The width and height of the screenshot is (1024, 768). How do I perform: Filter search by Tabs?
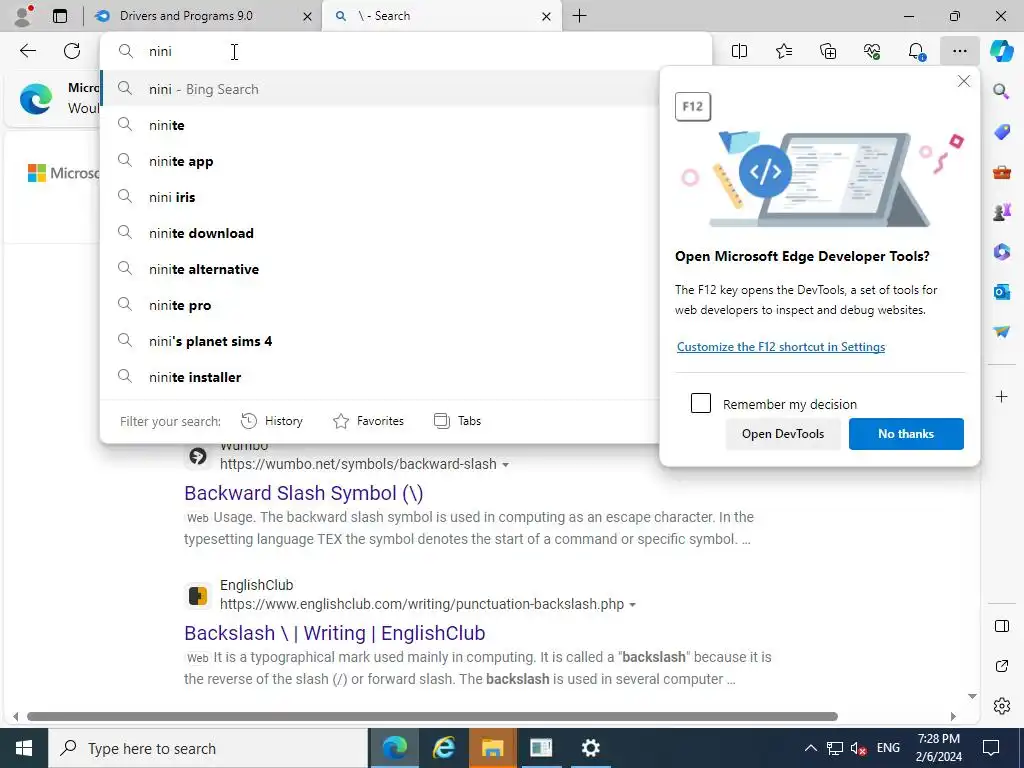click(x=457, y=421)
